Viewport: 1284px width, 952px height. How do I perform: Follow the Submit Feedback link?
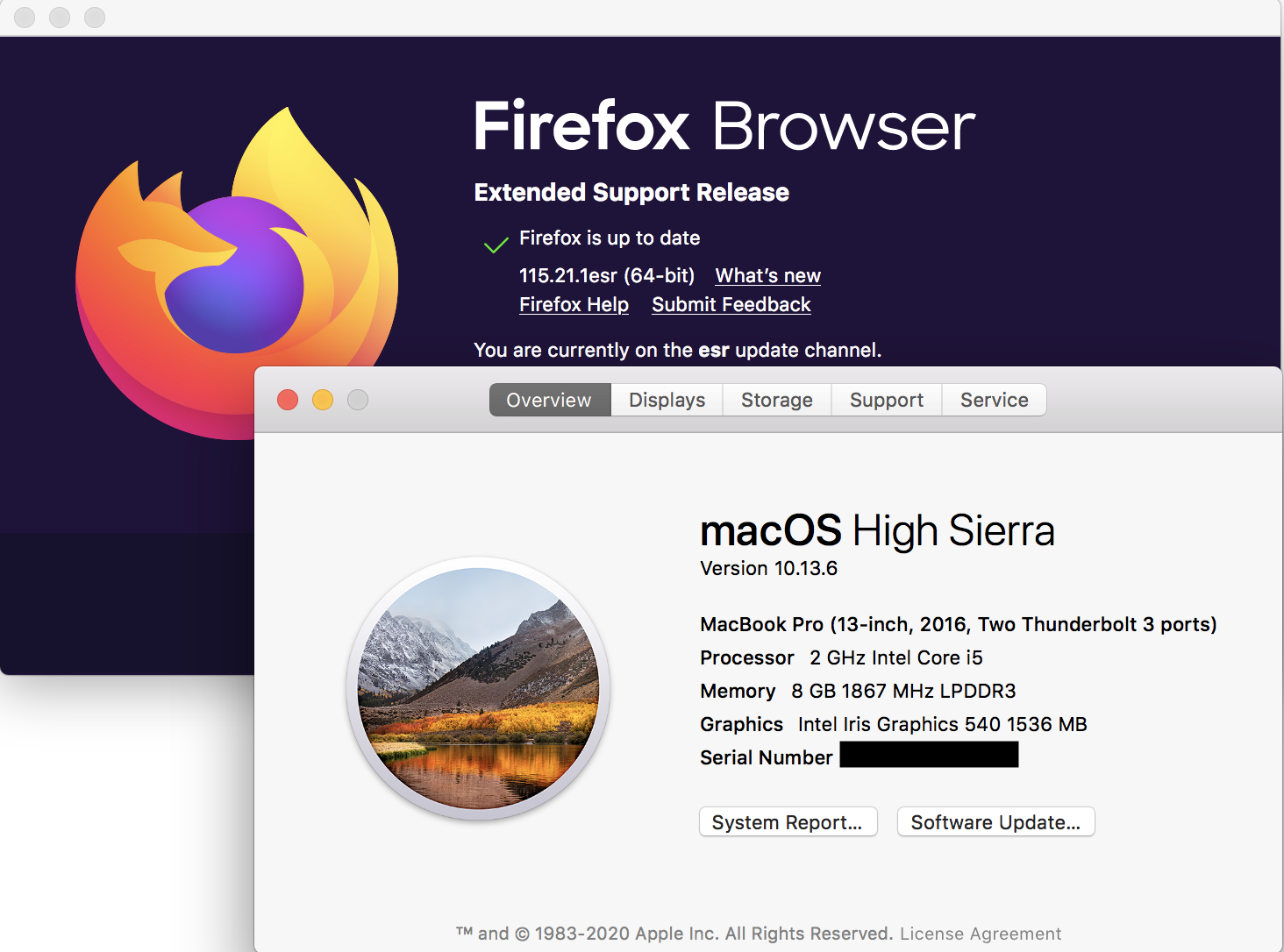coord(731,304)
